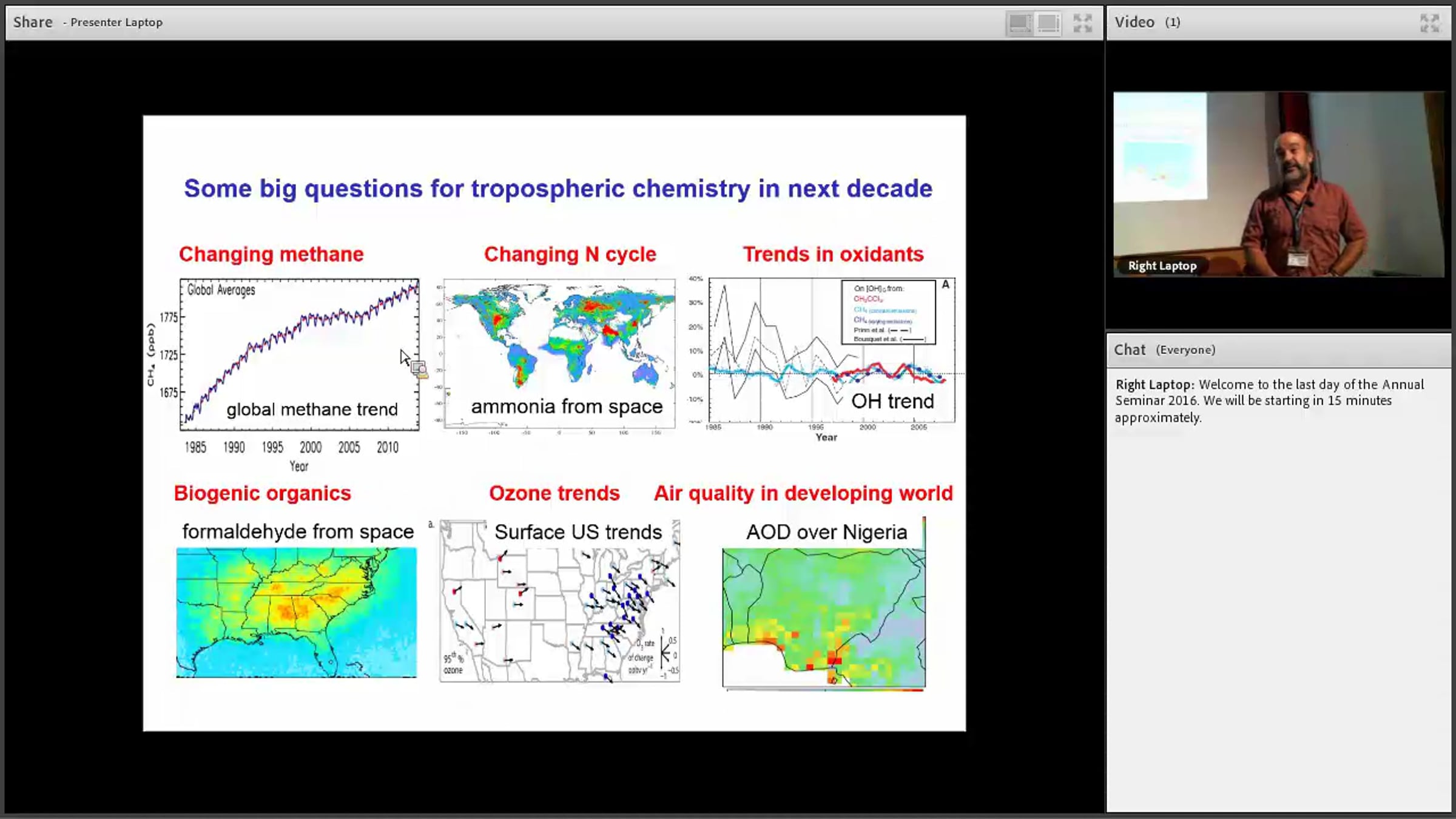
Task: Click the 'Trends in oxidants' heading
Action: pyautogui.click(x=833, y=254)
